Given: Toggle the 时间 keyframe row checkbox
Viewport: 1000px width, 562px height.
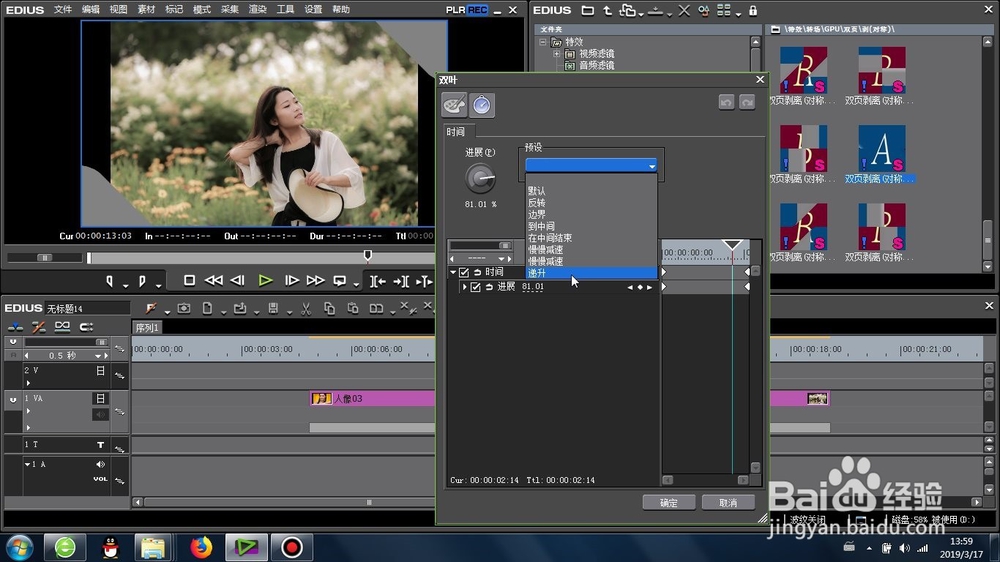Looking at the screenshot, I should point(464,272).
